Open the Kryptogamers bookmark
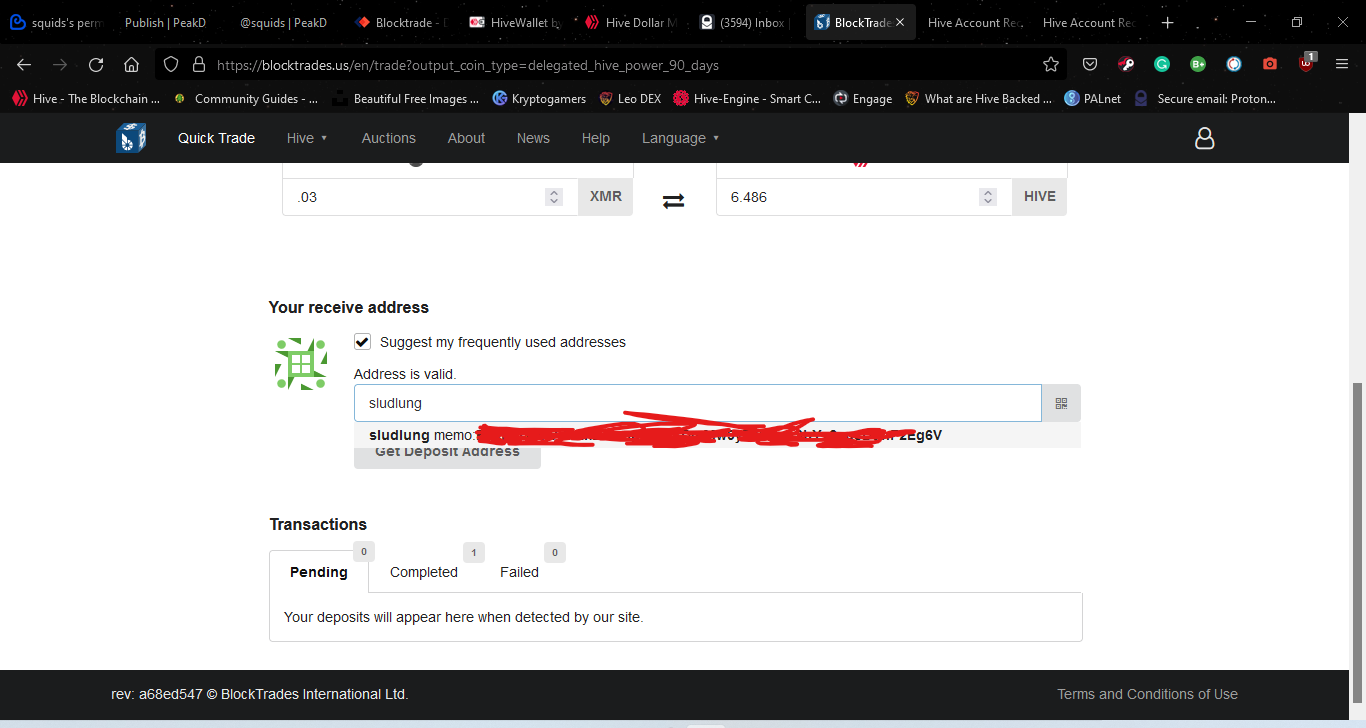Image resolution: width=1366 pixels, height=728 pixels. pyautogui.click(x=539, y=98)
